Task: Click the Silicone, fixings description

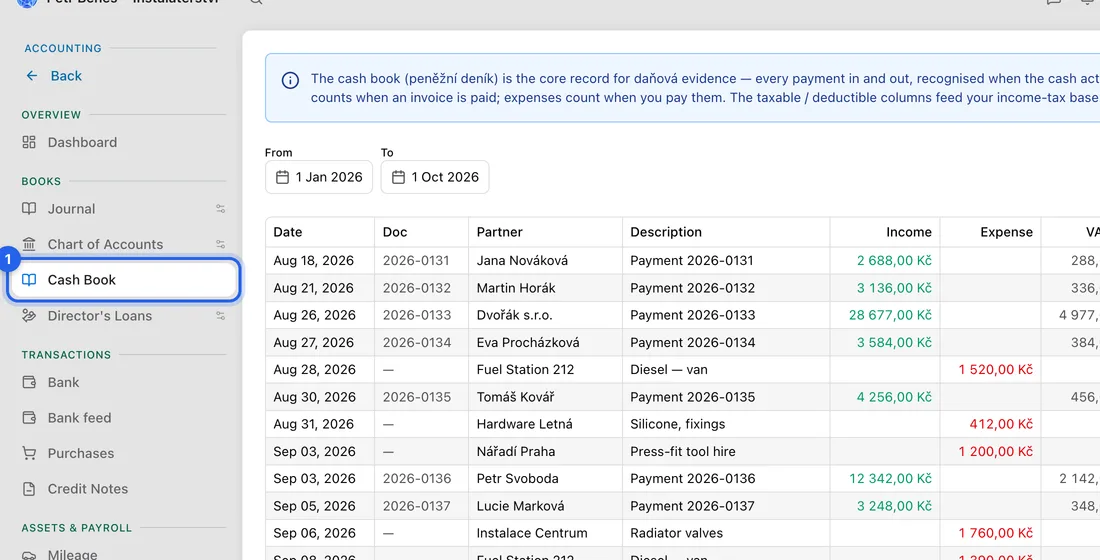Action: click(678, 424)
